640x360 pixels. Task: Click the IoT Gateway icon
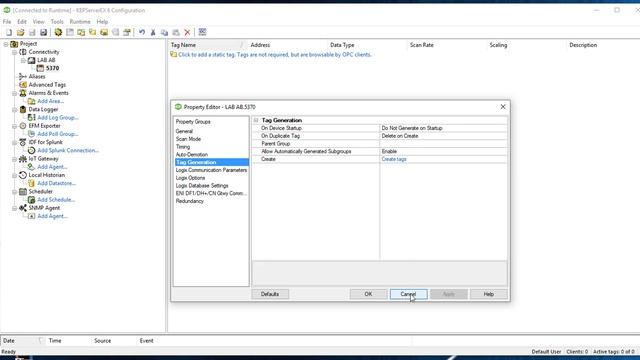pos(23,158)
